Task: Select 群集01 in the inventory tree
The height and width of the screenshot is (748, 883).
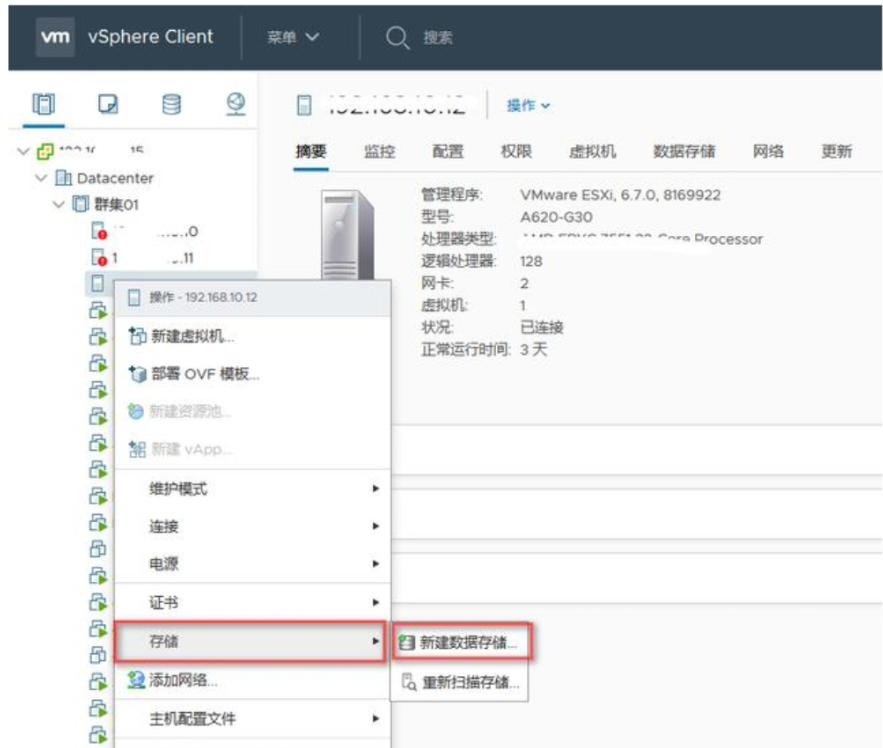Action: [x=116, y=204]
